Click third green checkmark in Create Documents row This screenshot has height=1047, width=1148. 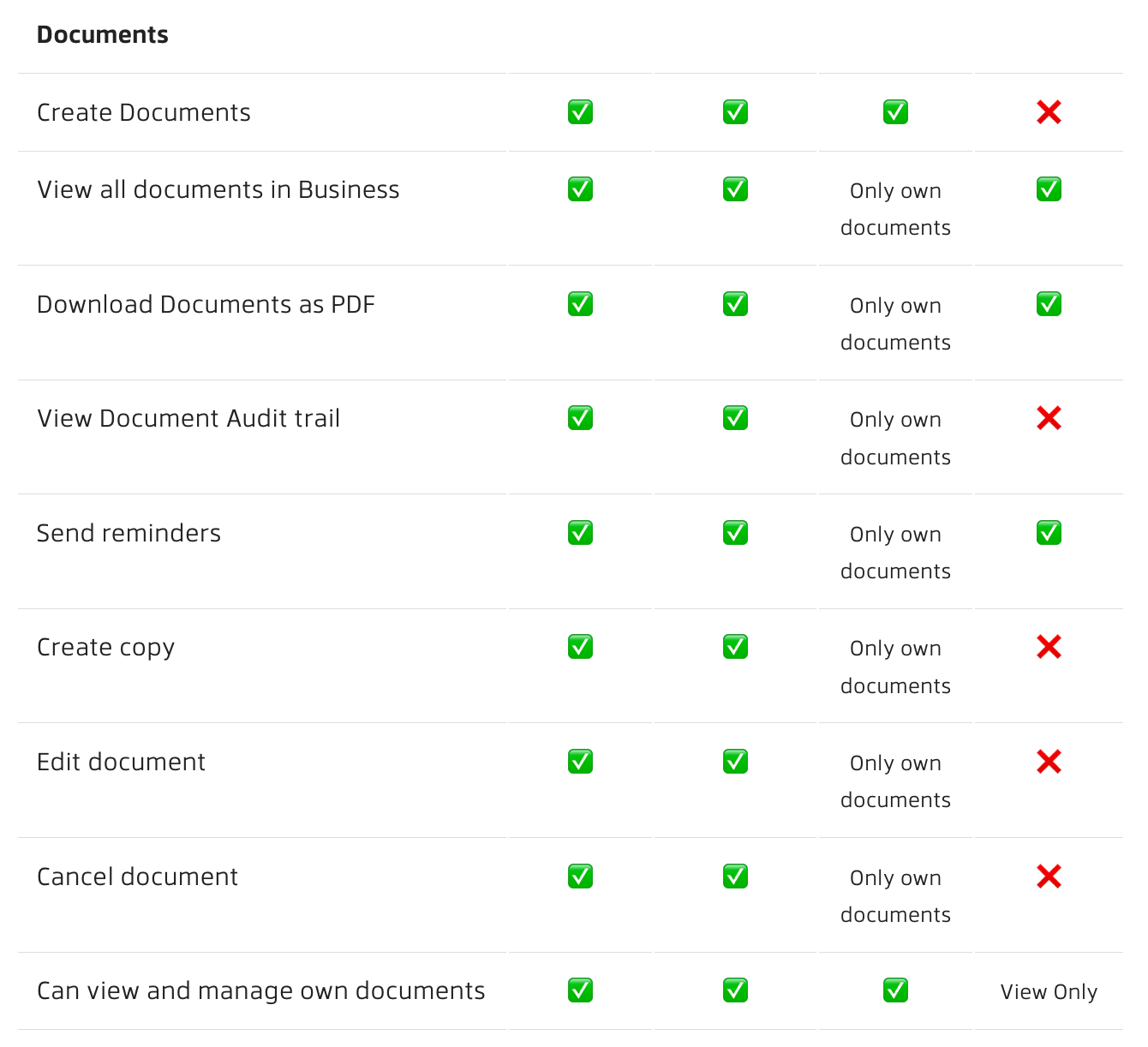click(895, 112)
